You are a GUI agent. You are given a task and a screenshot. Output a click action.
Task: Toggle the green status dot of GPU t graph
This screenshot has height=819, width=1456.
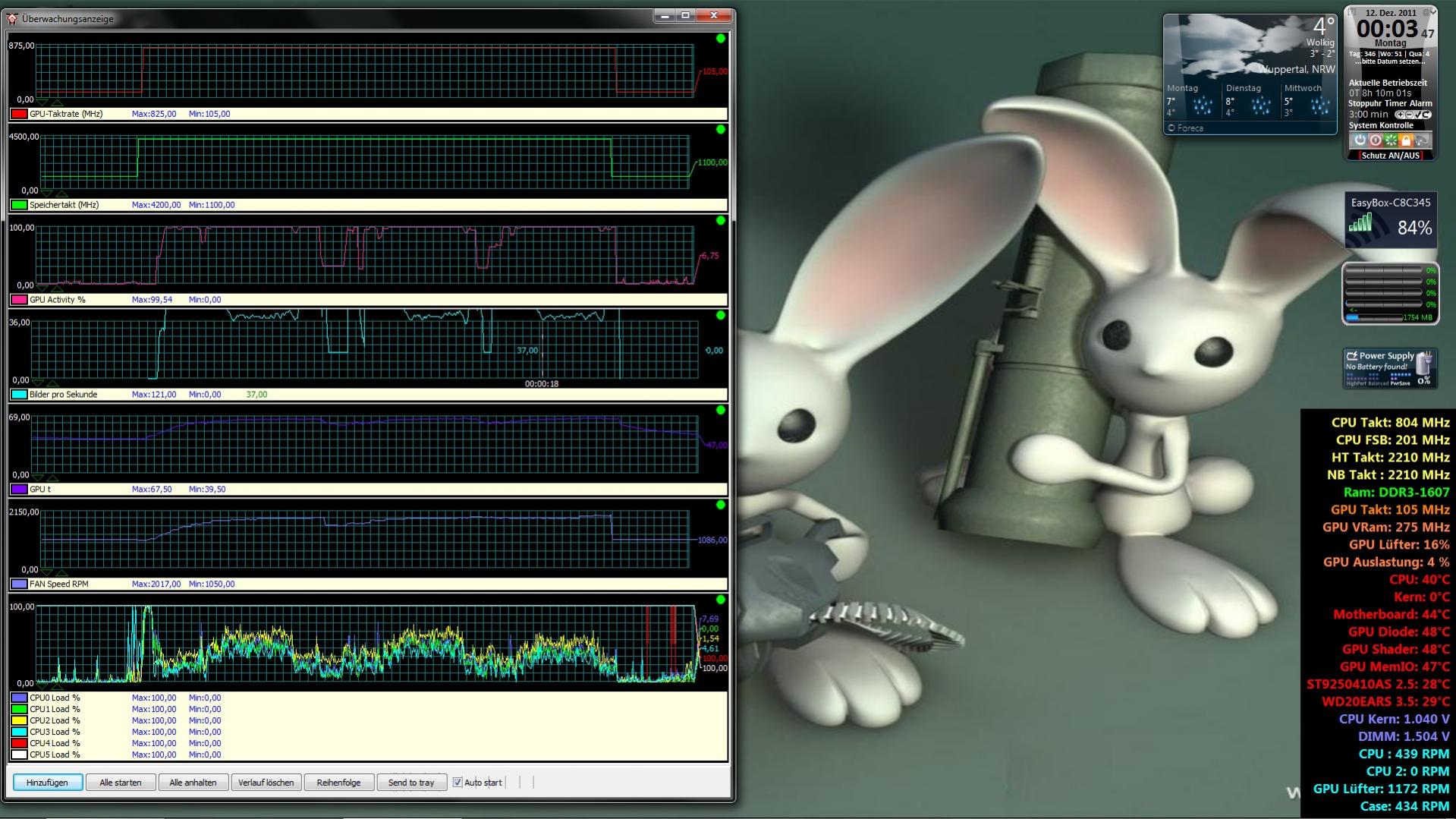tap(720, 410)
